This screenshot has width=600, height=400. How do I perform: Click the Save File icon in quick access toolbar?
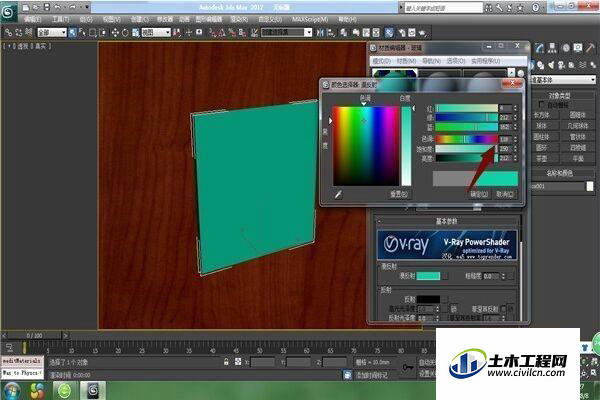coord(47,7)
